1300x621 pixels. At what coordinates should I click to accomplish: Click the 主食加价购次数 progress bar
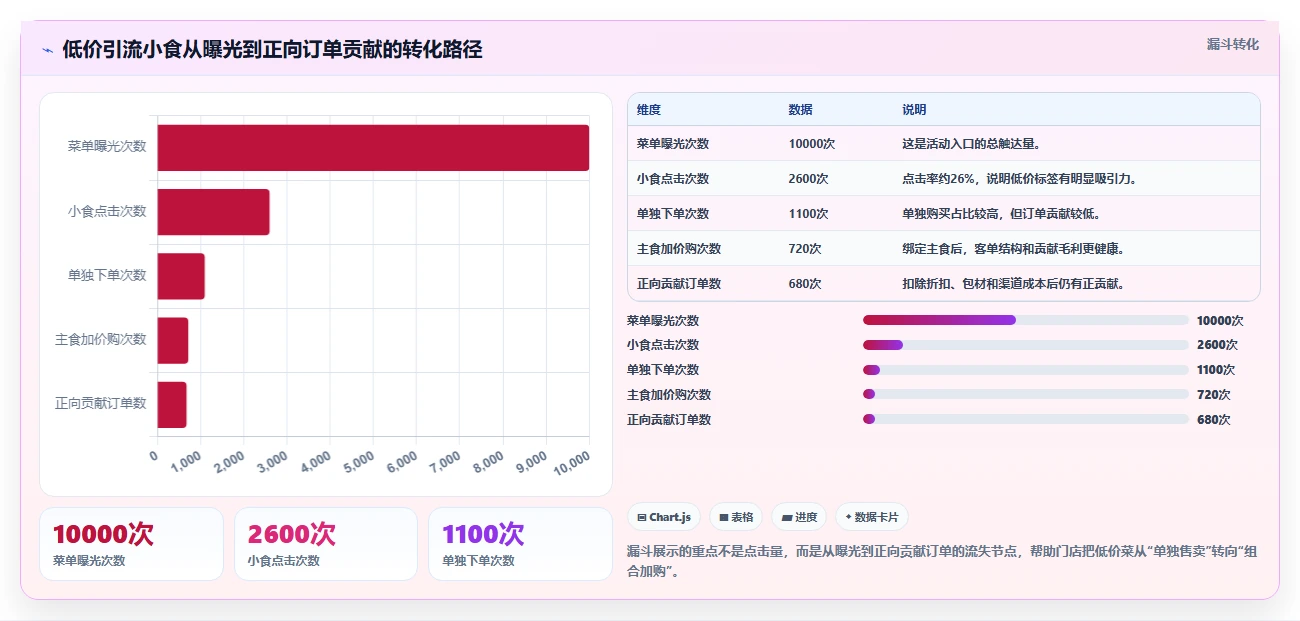pyautogui.click(x=1026, y=395)
